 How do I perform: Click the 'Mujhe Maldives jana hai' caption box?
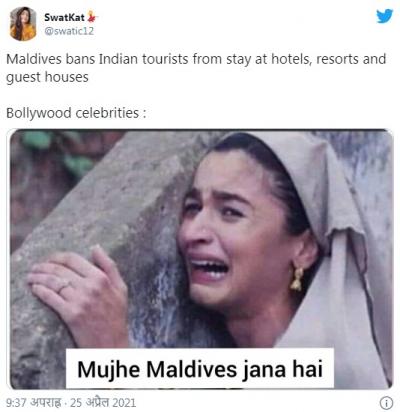tap(200, 368)
